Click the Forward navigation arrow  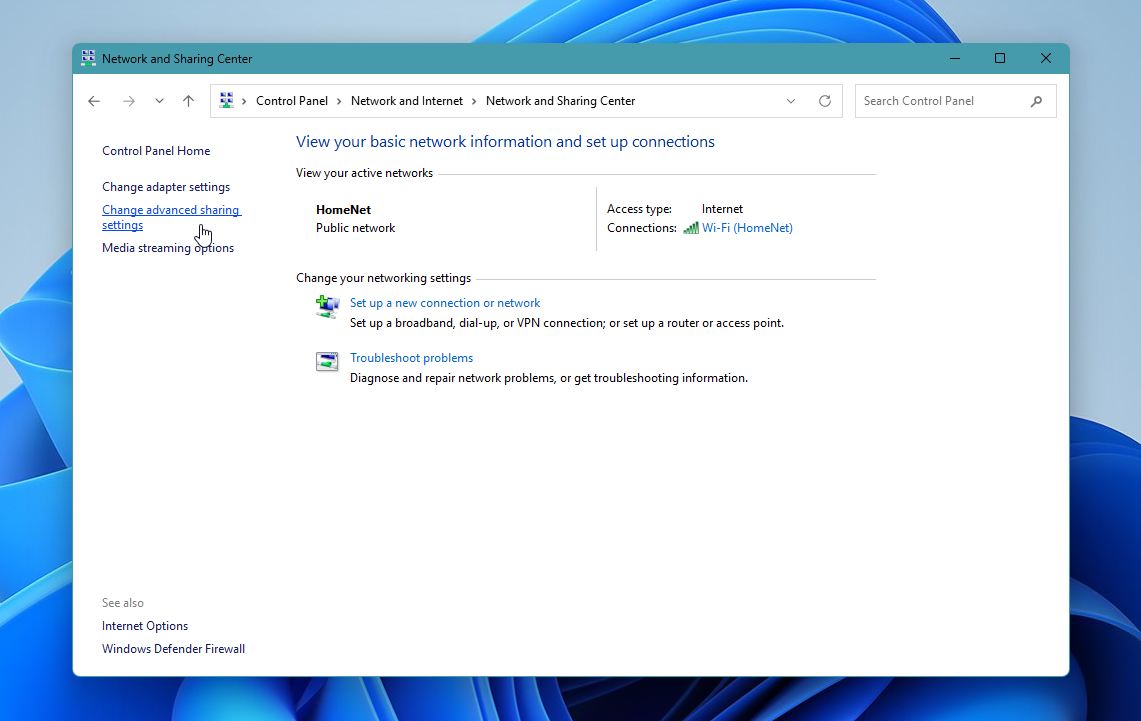129,101
